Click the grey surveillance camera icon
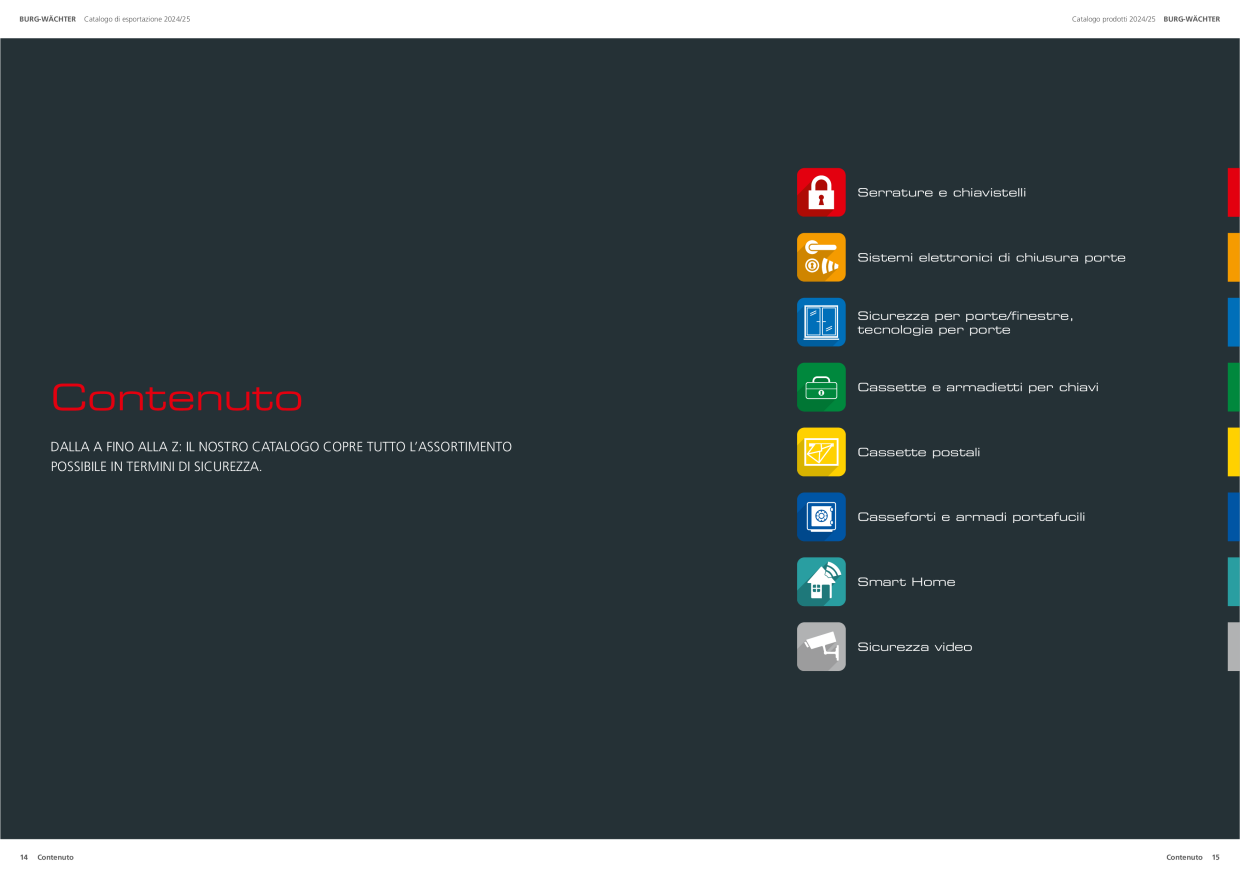1240x876 pixels. pyautogui.click(x=821, y=647)
